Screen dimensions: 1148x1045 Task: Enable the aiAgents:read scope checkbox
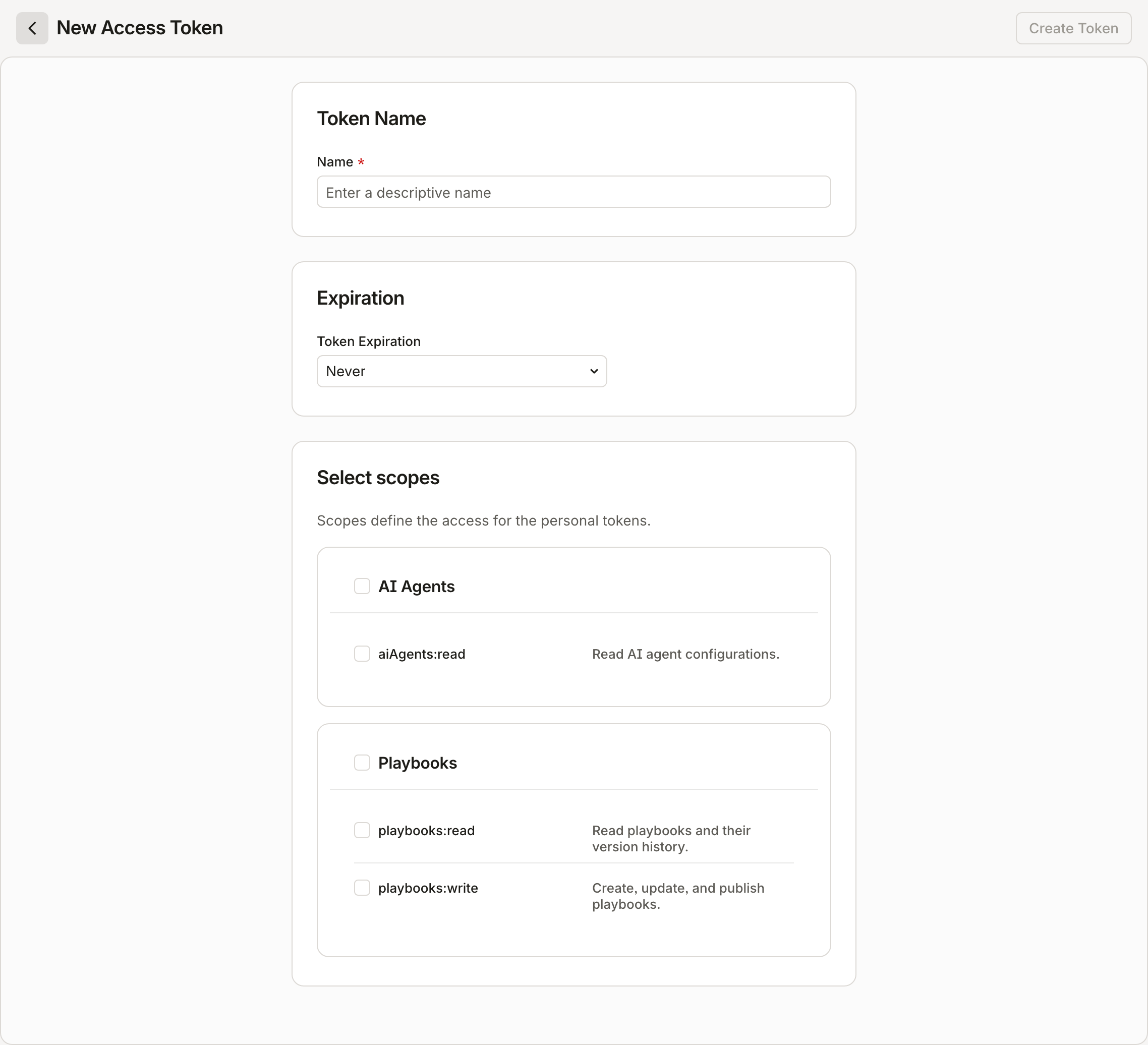362,653
